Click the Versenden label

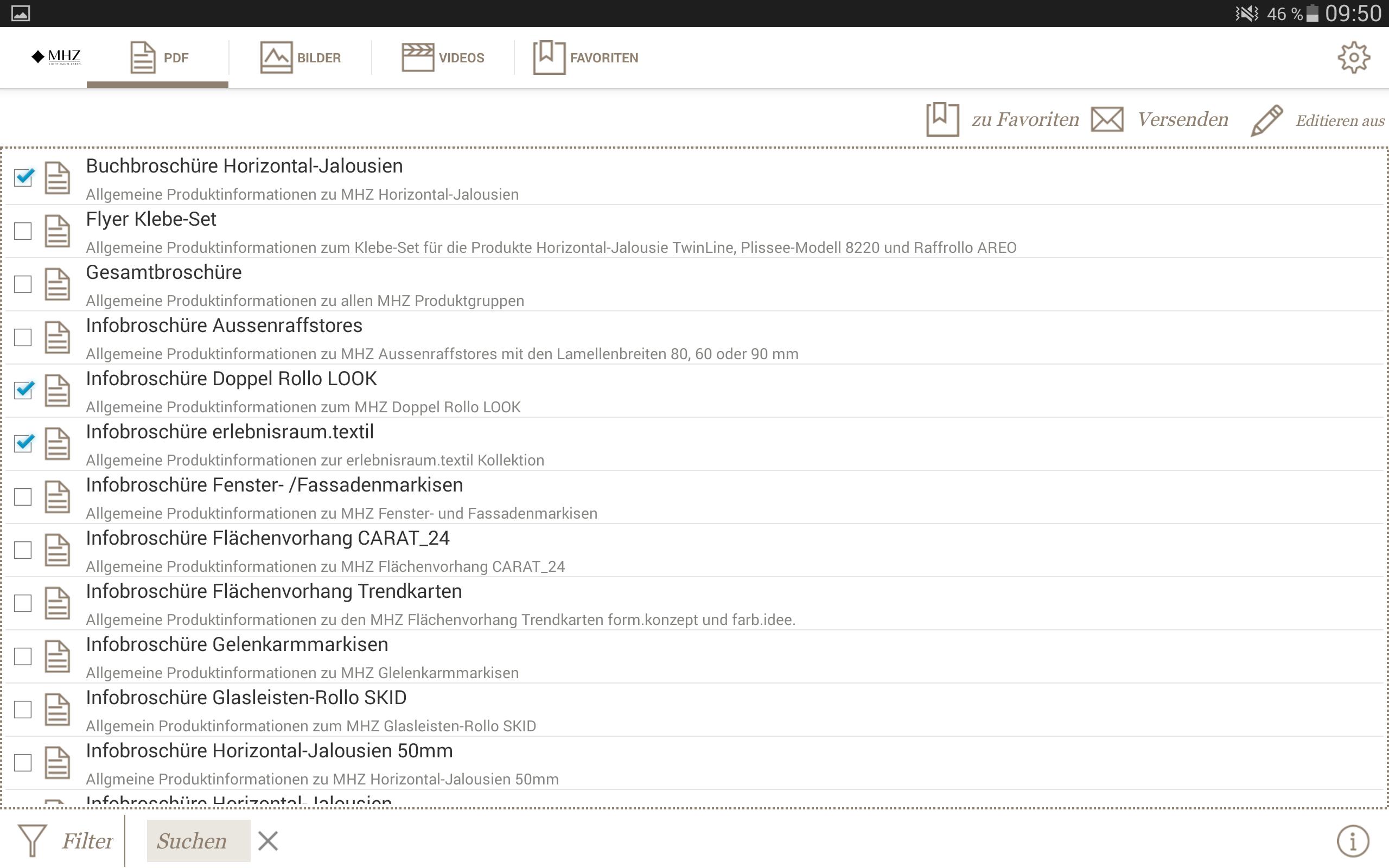tap(1183, 119)
